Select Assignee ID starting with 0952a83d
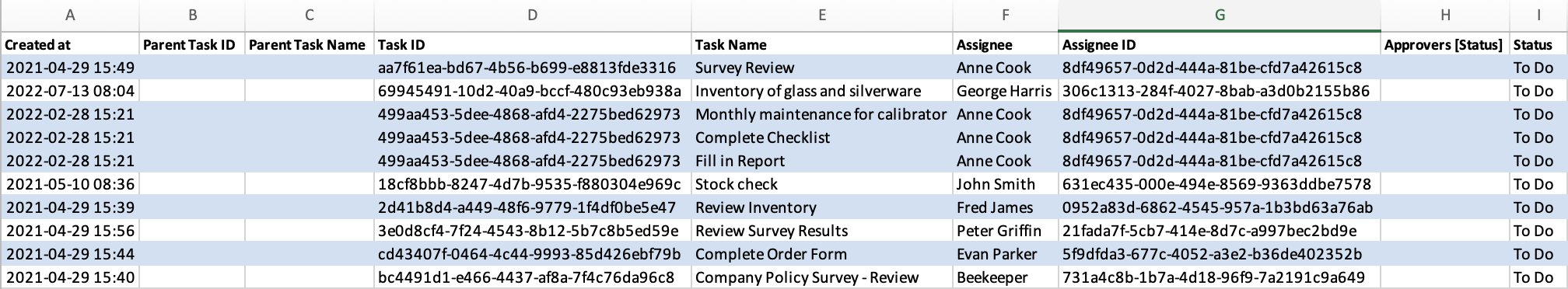 tap(1220, 207)
